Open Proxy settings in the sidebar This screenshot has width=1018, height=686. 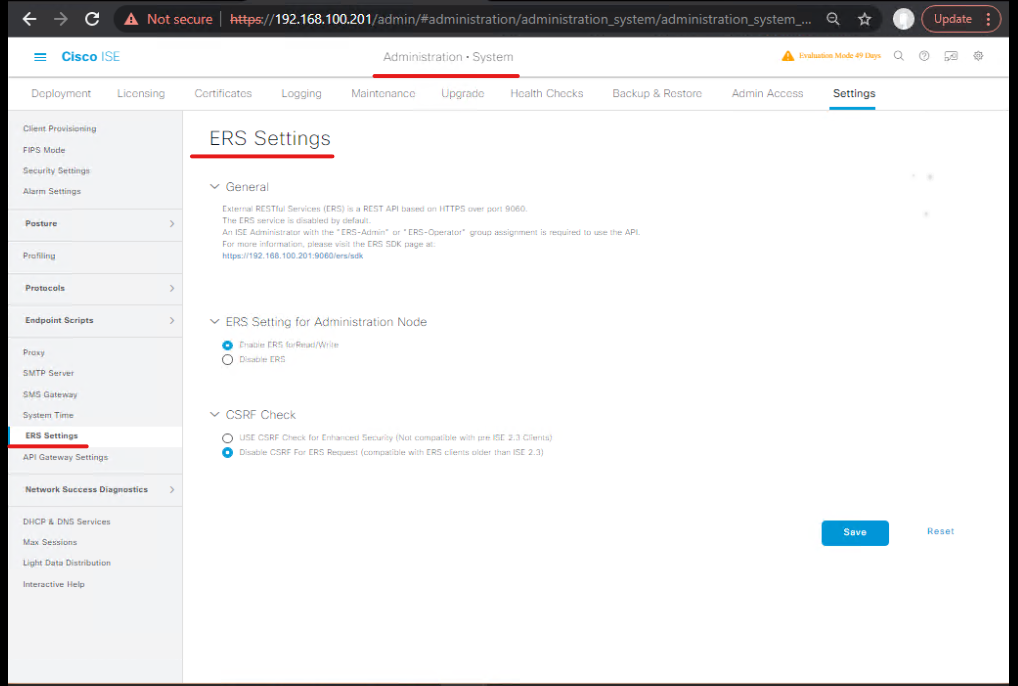[x=34, y=352]
